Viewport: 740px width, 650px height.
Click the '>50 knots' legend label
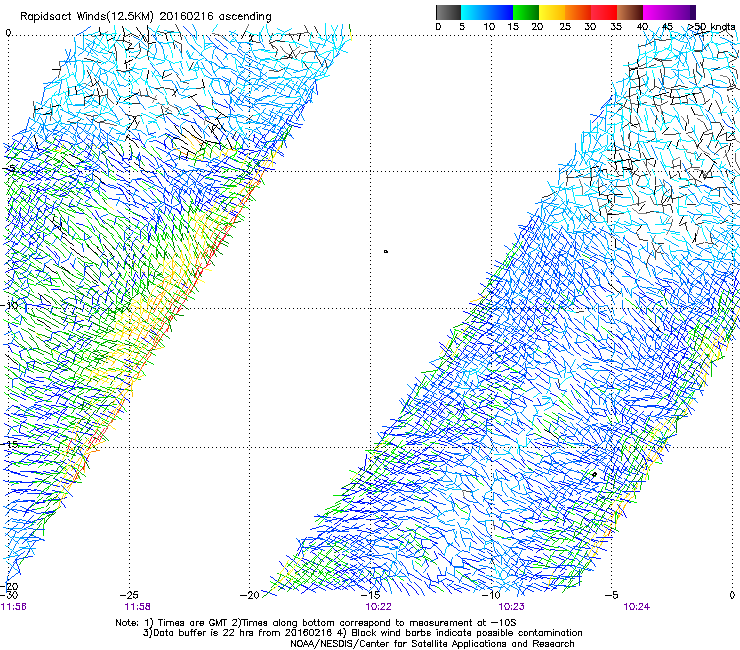[x=712, y=27]
